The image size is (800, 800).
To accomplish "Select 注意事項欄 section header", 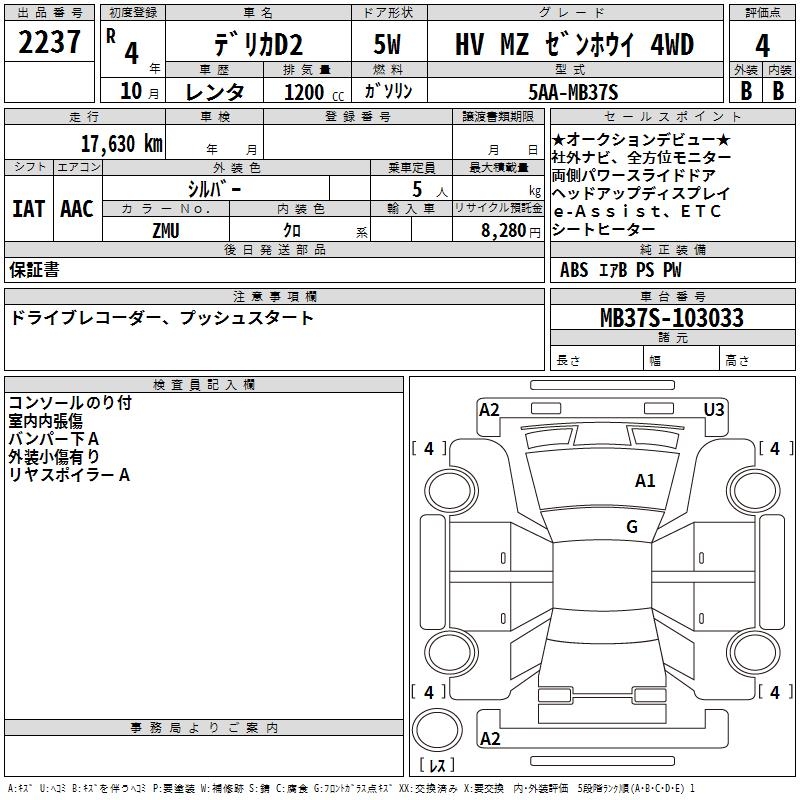I will coord(275,296).
